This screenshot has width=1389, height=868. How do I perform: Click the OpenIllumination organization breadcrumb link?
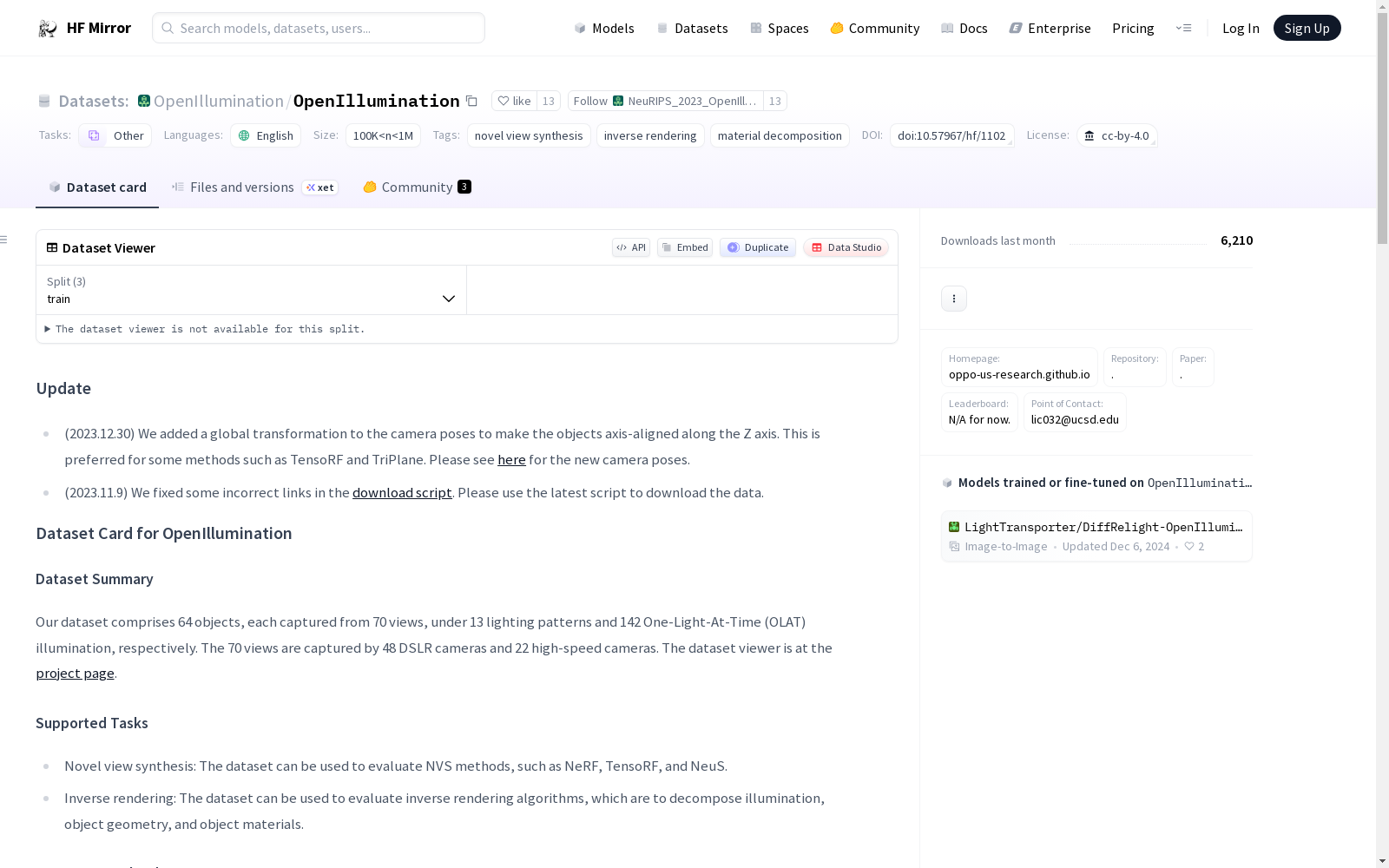pos(219,101)
